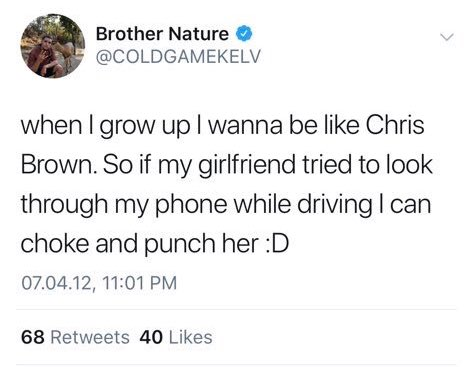Visit the @COLDGAMEKELV handle link

[x=178, y=56]
